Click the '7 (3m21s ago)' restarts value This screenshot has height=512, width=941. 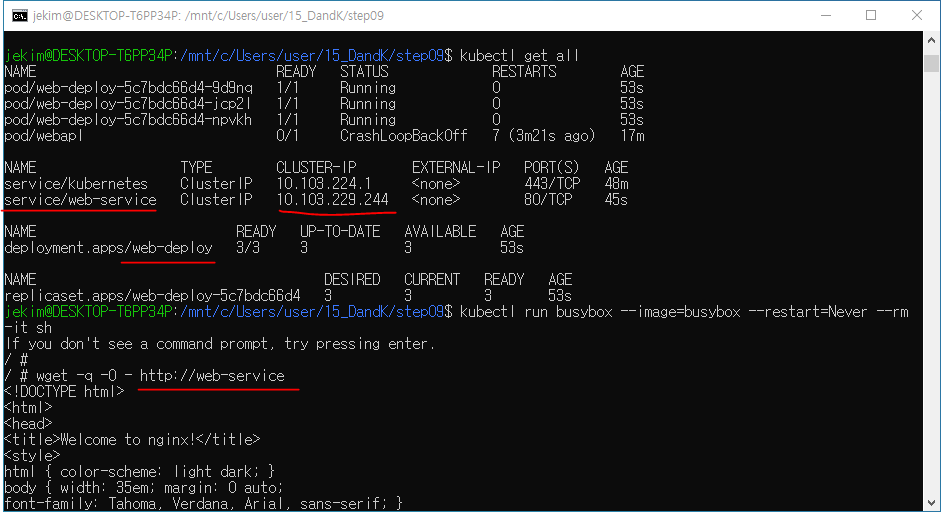[544, 136]
